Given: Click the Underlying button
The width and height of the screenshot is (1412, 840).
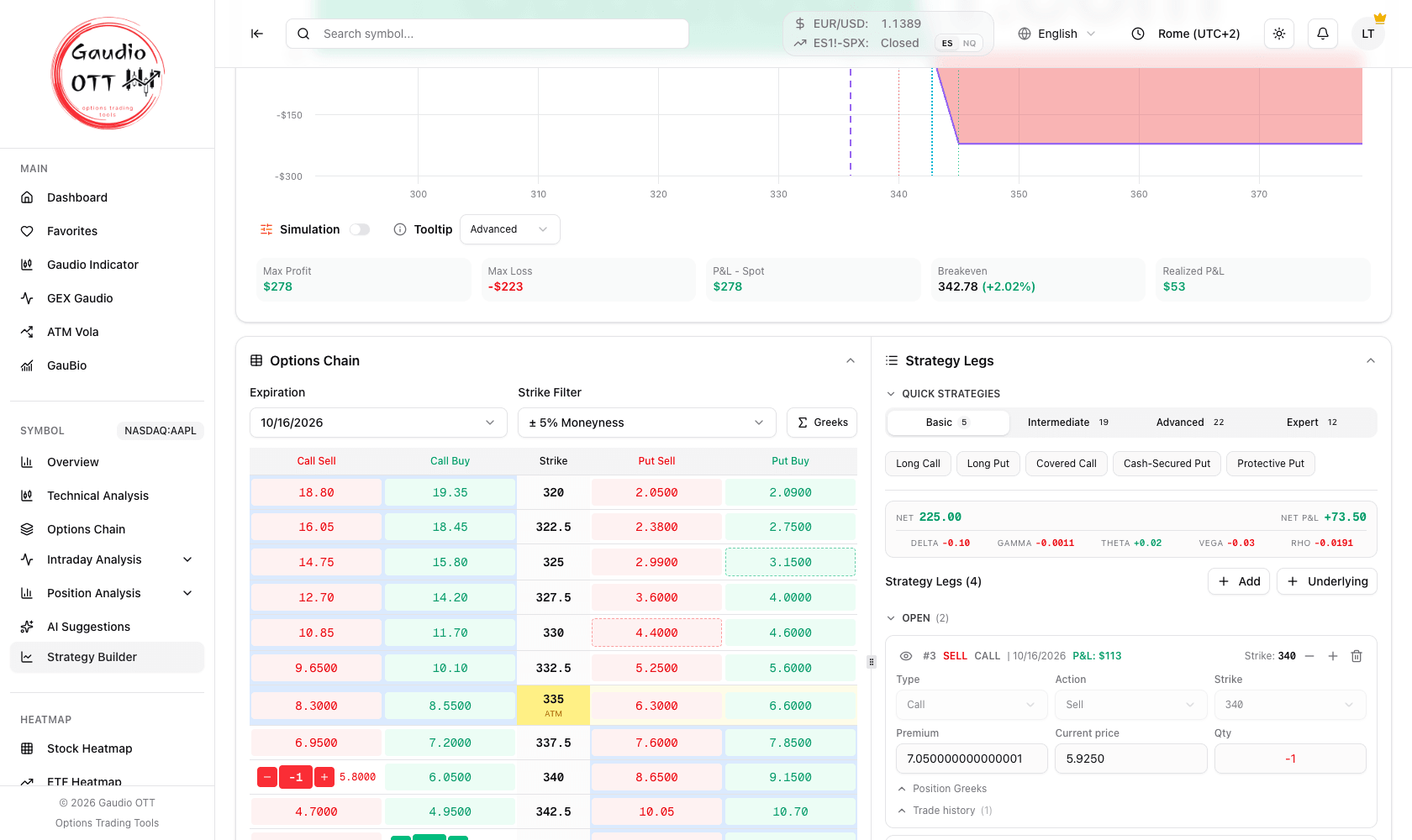Looking at the screenshot, I should [1327, 581].
